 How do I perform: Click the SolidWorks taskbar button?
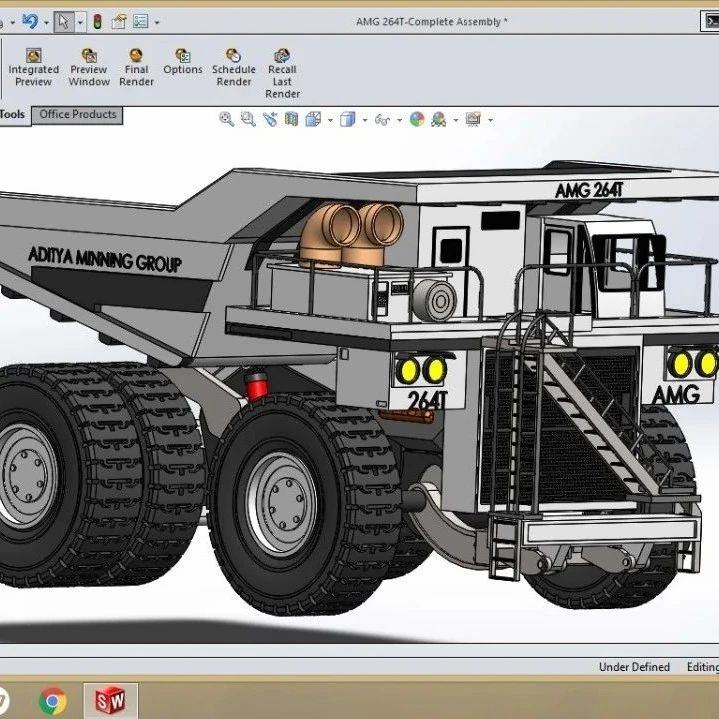(110, 700)
